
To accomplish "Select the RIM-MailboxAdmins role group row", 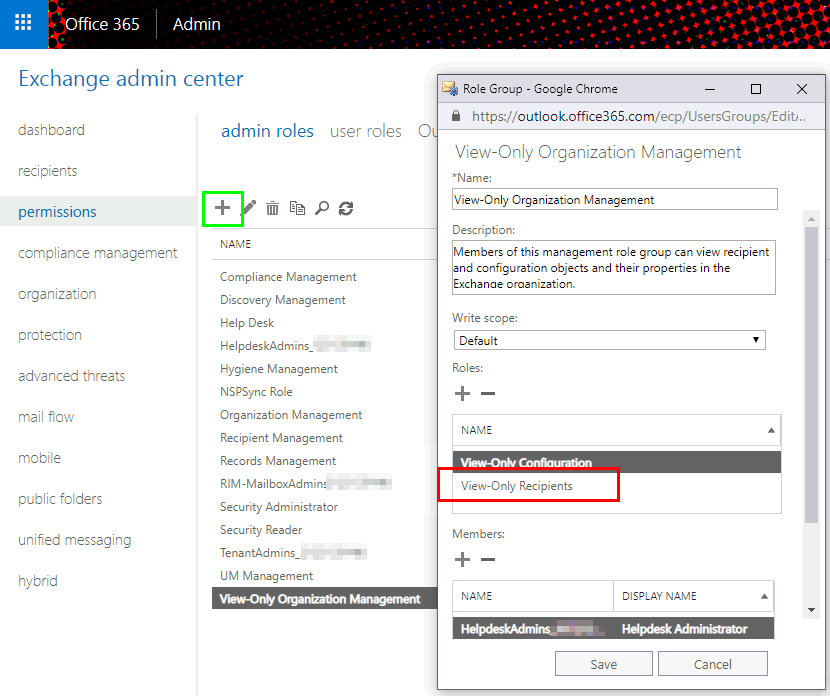I will point(305,484).
